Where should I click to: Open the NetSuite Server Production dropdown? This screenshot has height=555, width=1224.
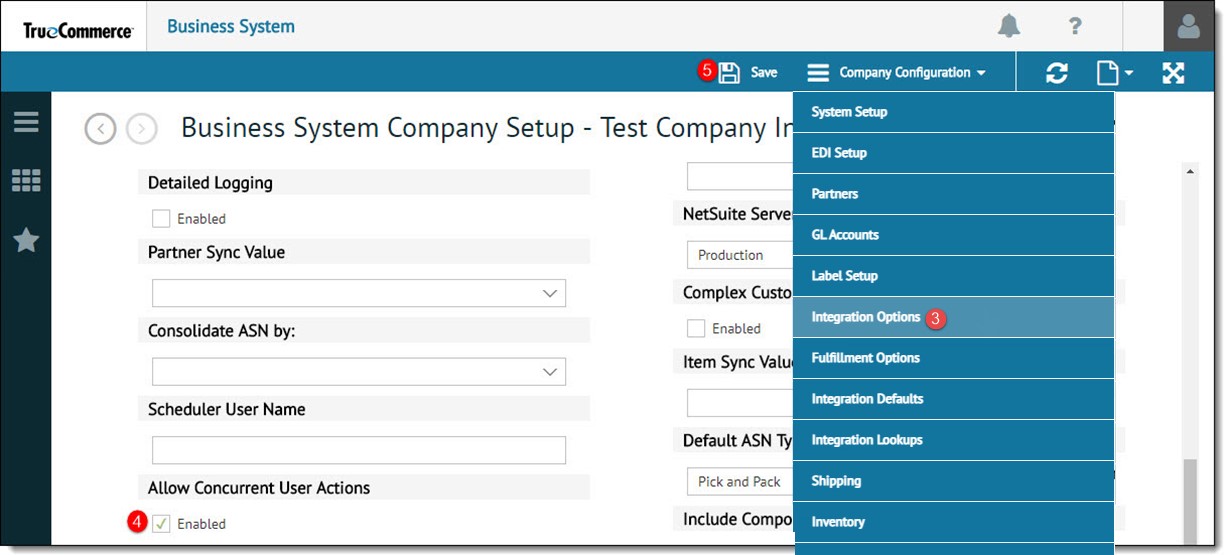tap(740, 255)
